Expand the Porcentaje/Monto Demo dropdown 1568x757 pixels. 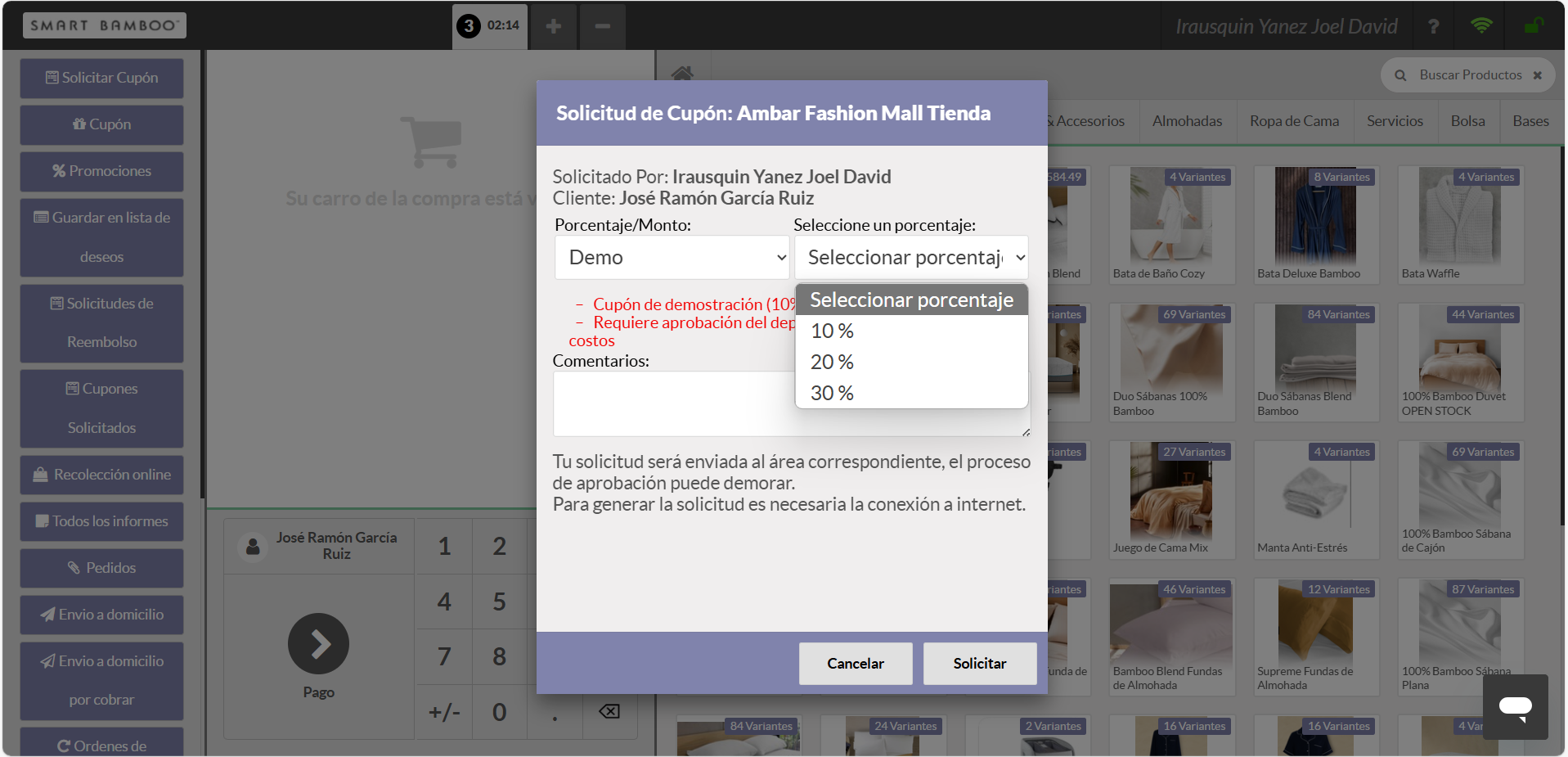point(672,258)
